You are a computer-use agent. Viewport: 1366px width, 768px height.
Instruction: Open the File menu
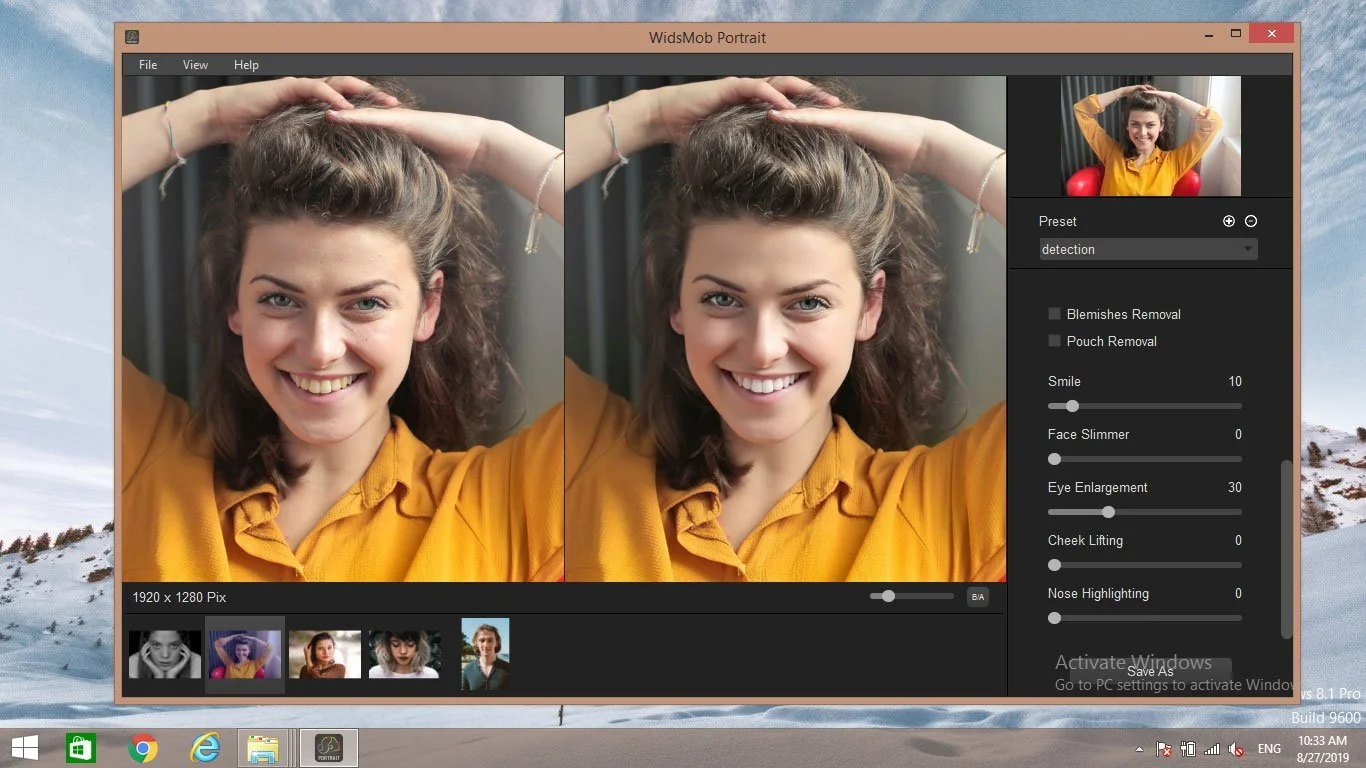click(x=147, y=64)
